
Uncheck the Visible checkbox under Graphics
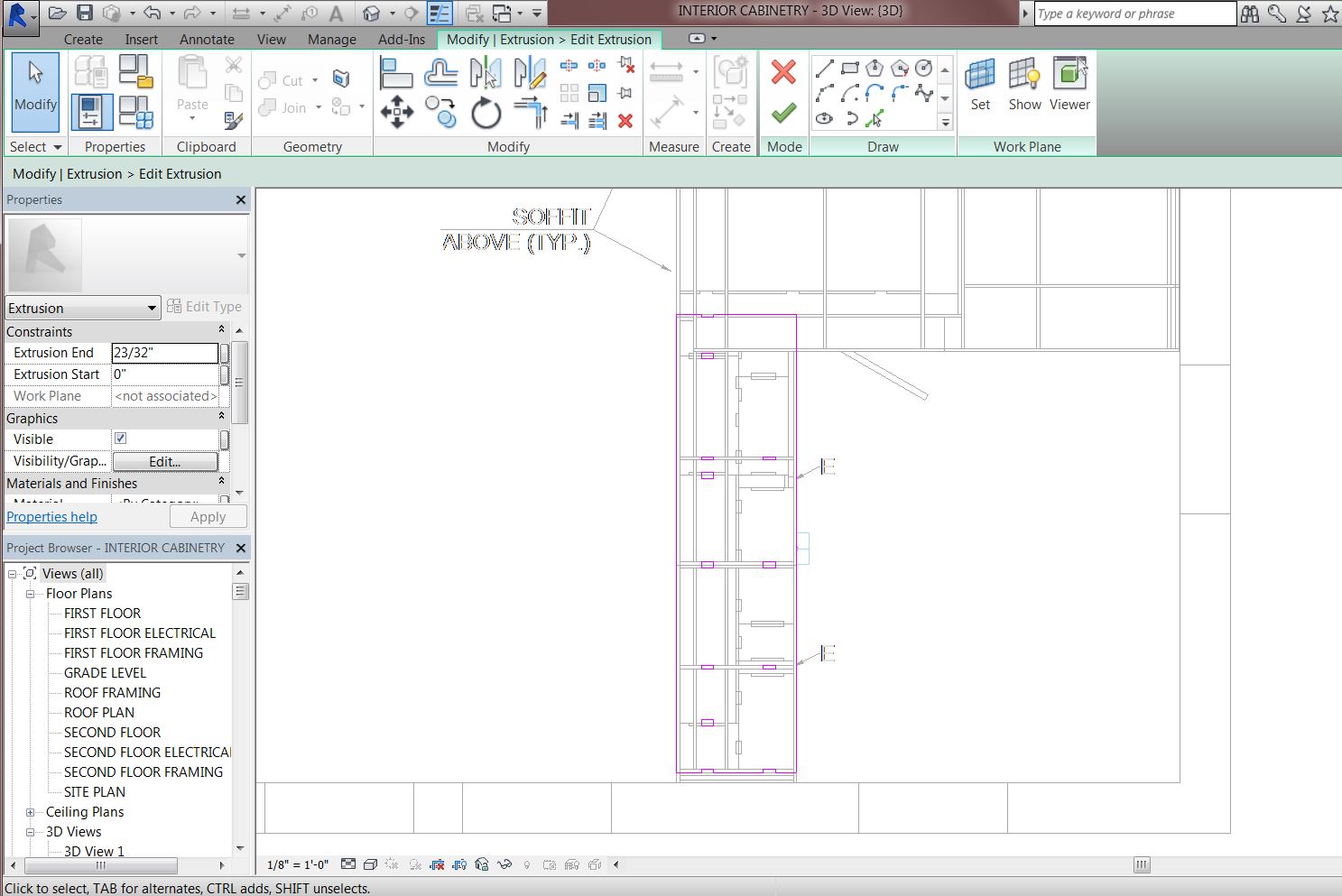coord(120,439)
